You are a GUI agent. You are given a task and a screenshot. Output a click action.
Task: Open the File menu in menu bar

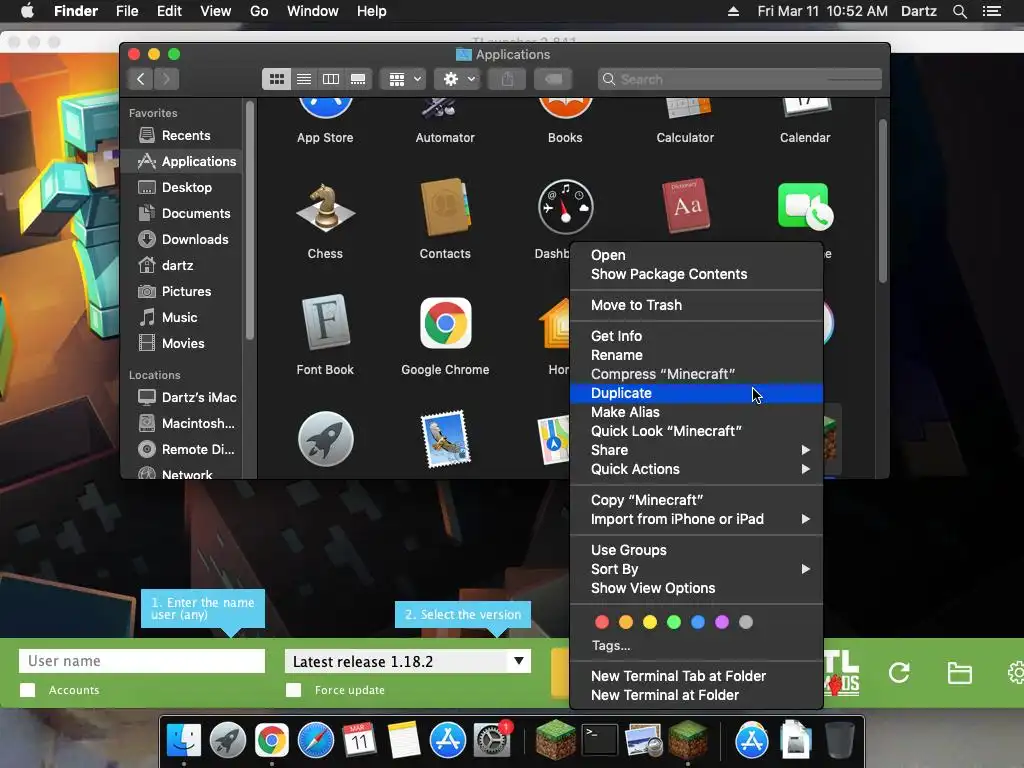(127, 11)
